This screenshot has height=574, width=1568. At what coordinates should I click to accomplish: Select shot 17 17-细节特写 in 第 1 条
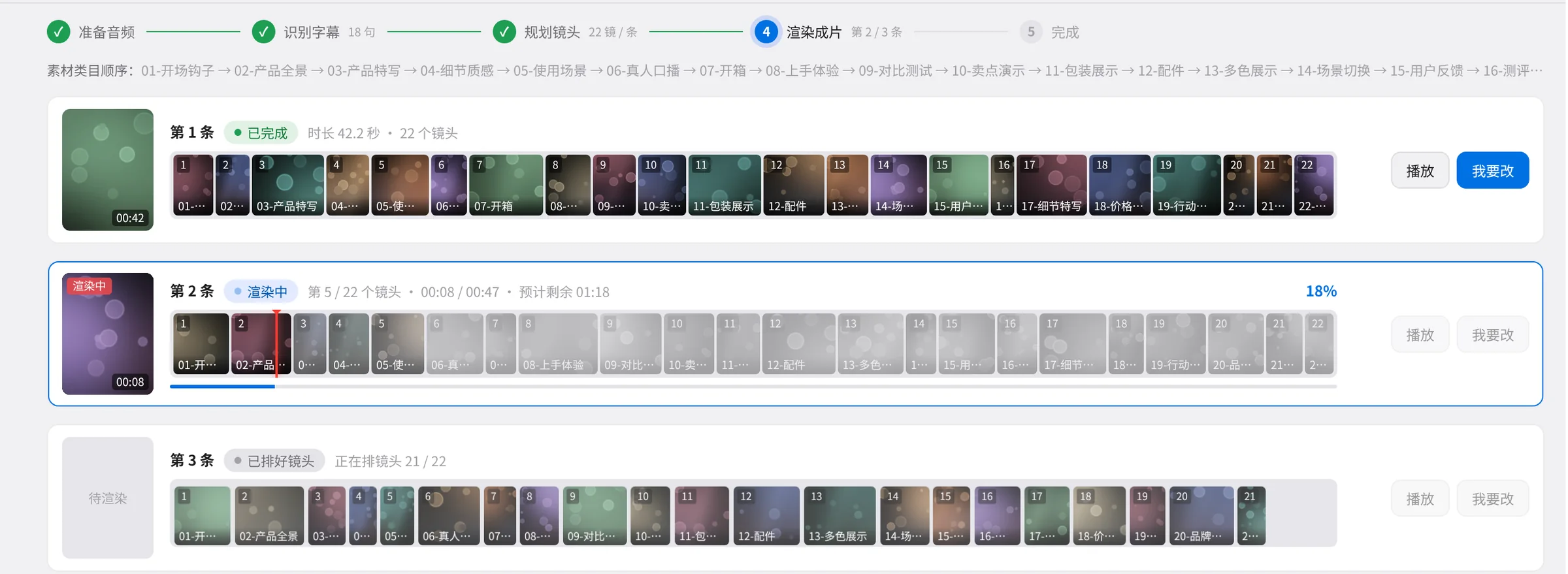pos(1051,185)
